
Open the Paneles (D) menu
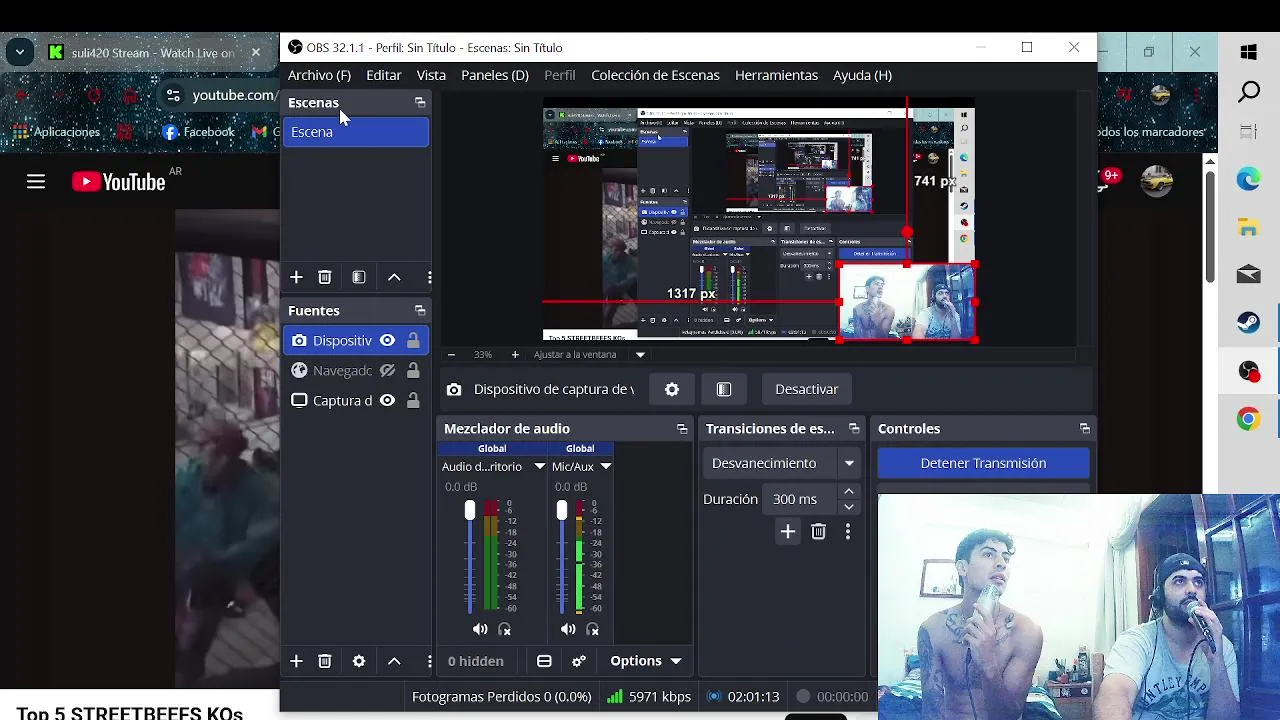[495, 75]
